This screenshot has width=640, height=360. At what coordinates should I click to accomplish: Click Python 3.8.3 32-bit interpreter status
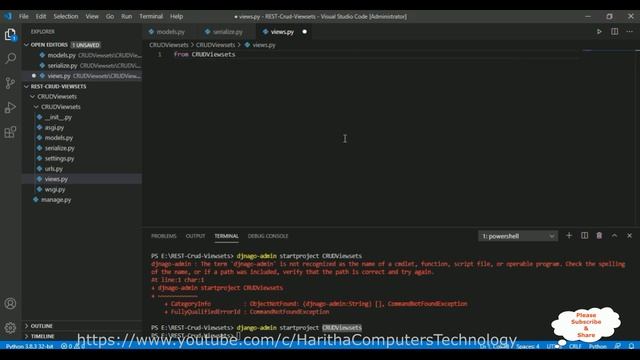29,346
